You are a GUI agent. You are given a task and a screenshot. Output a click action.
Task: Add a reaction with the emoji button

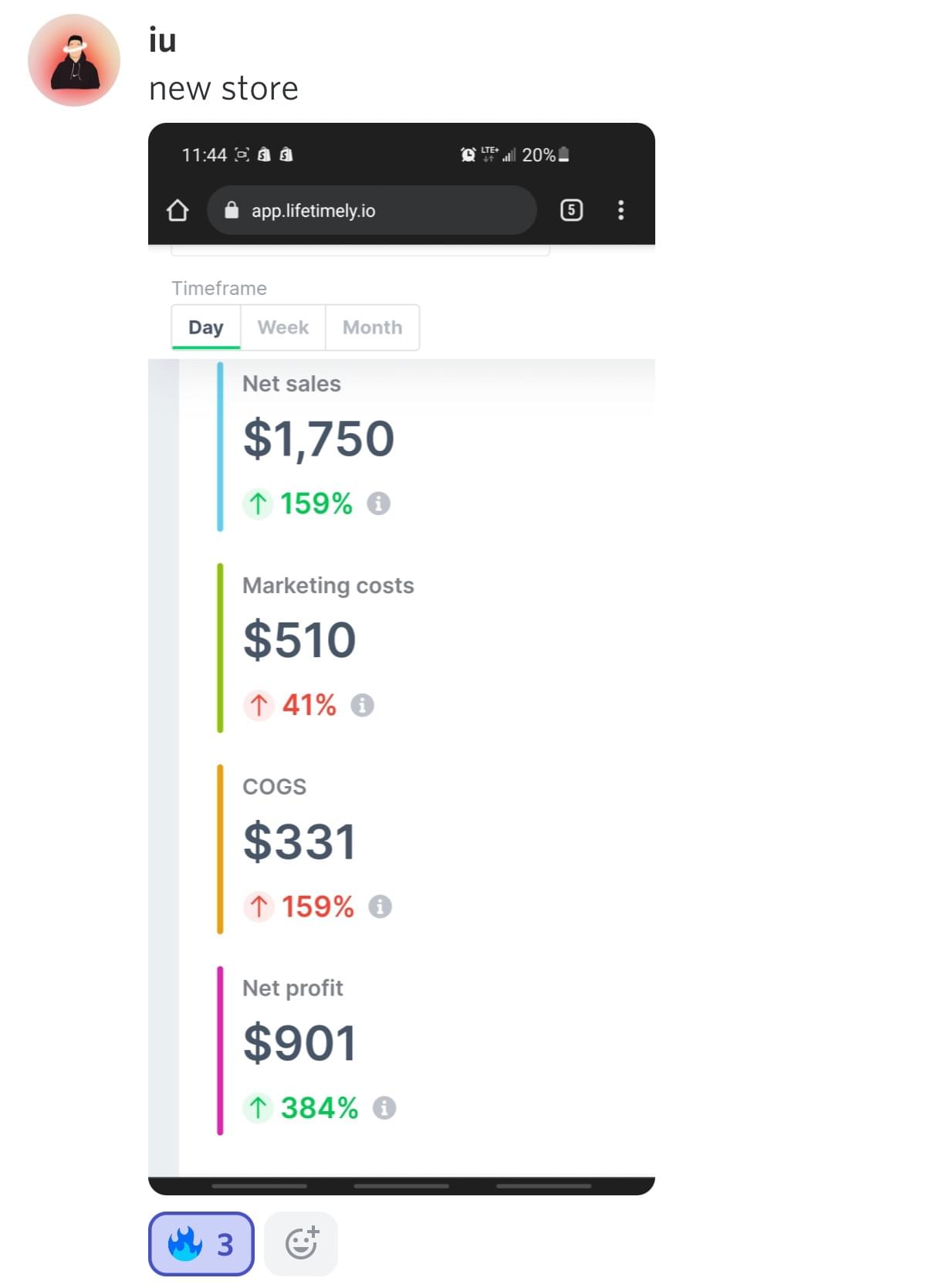[301, 1244]
